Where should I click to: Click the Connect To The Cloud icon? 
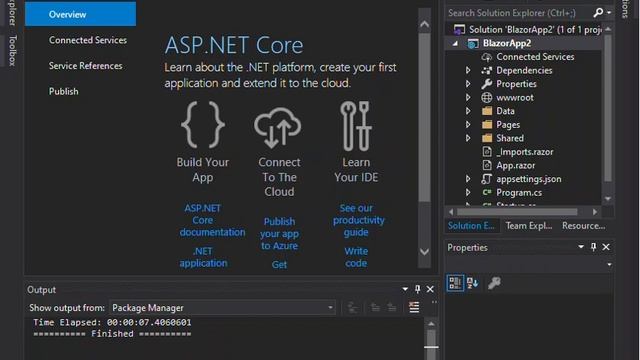pyautogui.click(x=278, y=127)
